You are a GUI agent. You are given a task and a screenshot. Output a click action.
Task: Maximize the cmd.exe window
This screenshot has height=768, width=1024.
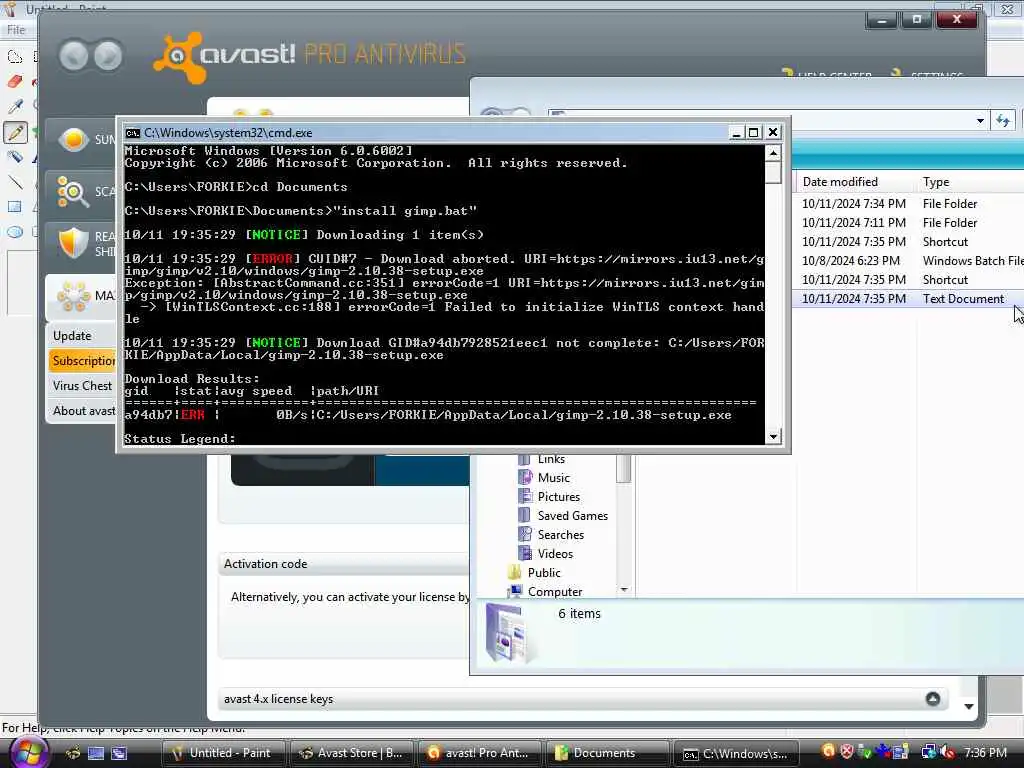[x=754, y=133]
